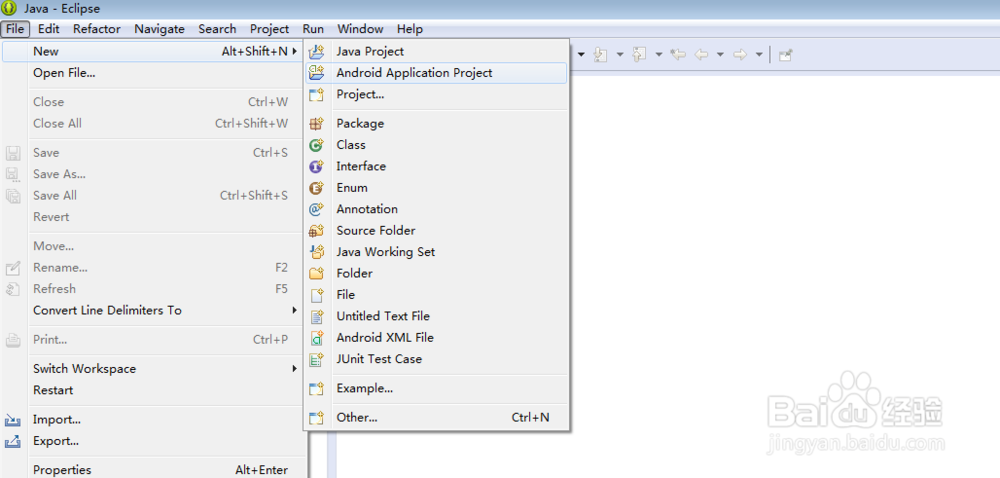Choose Java Project from New submenu
The width and height of the screenshot is (1000, 478).
(370, 51)
